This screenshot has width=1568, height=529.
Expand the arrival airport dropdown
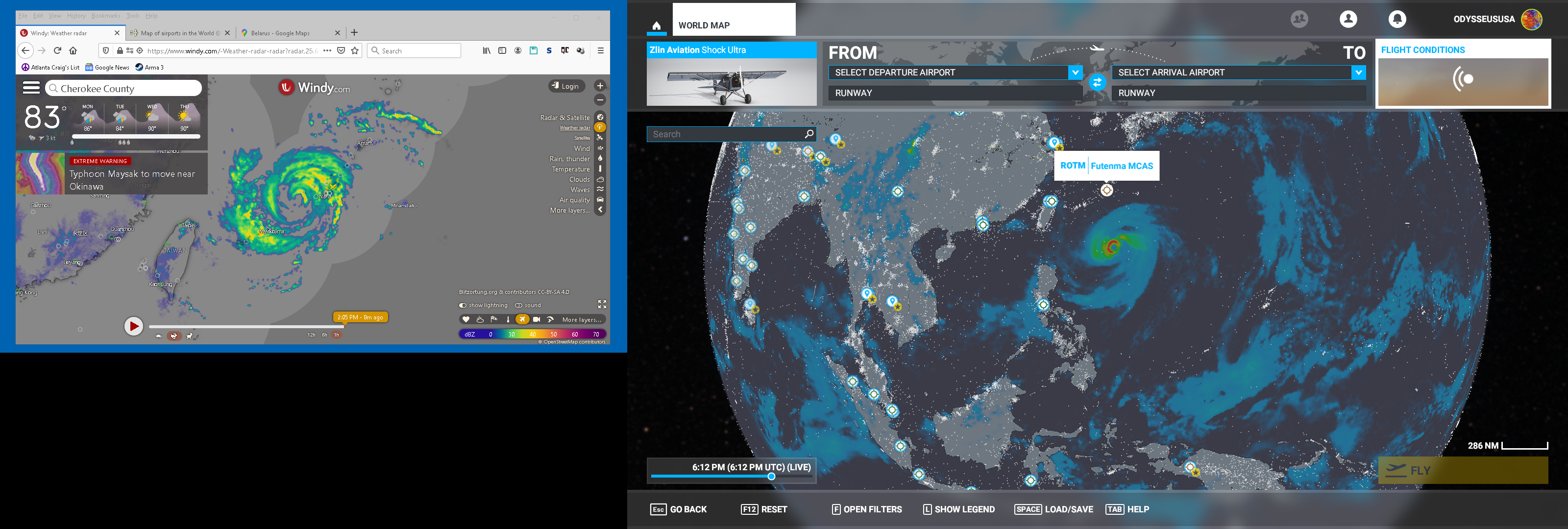click(1358, 72)
